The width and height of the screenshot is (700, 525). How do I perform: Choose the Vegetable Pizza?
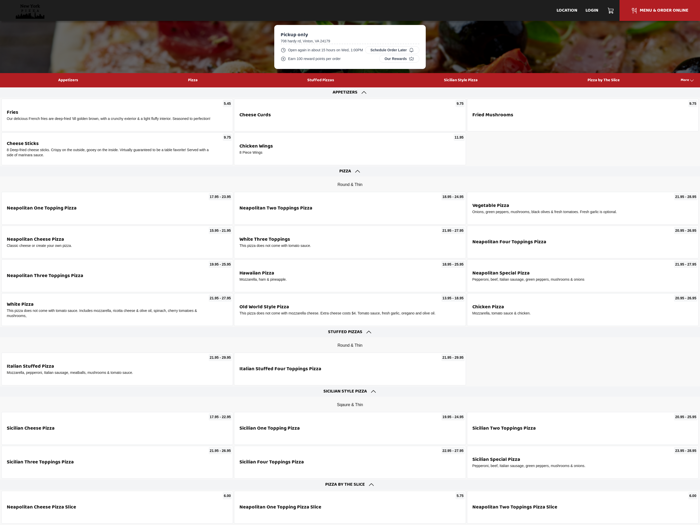(x=583, y=208)
